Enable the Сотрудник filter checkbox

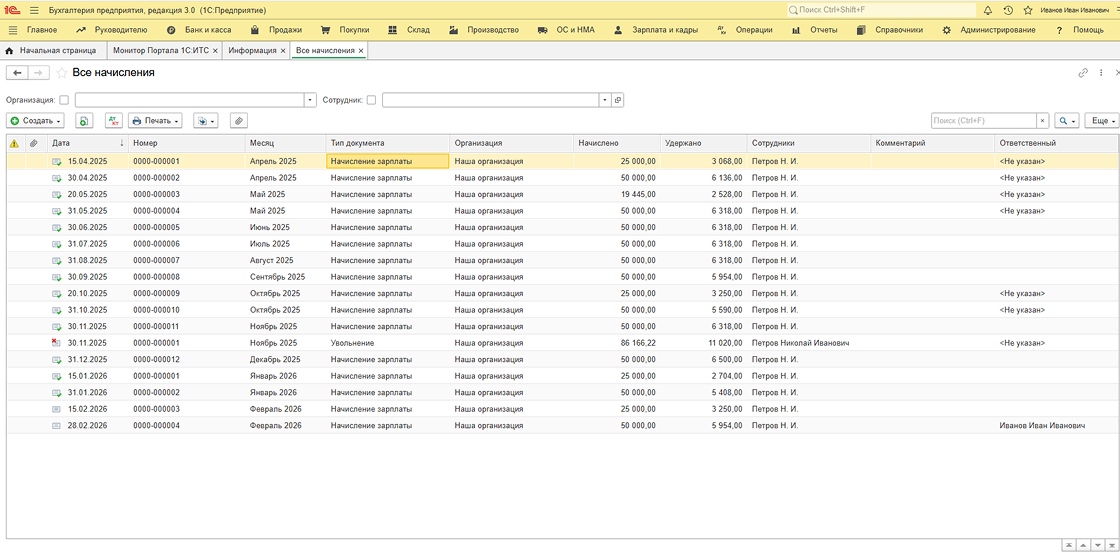coord(371,100)
